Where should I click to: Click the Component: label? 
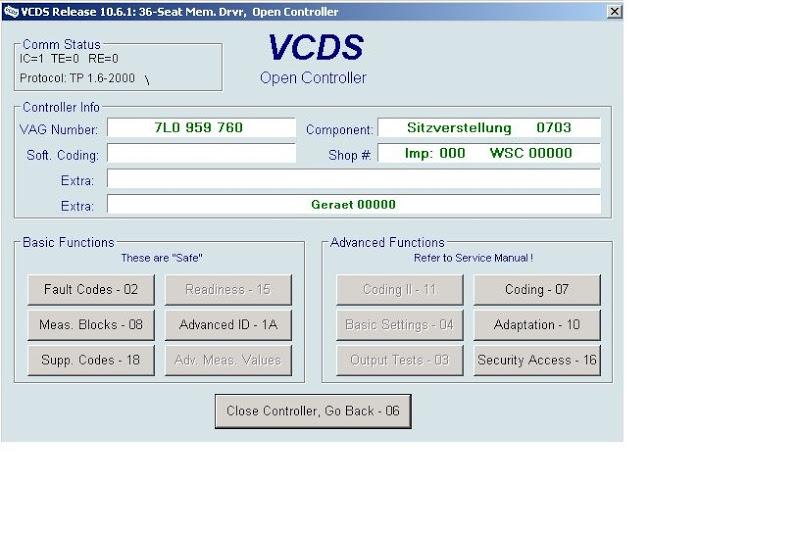click(x=339, y=130)
